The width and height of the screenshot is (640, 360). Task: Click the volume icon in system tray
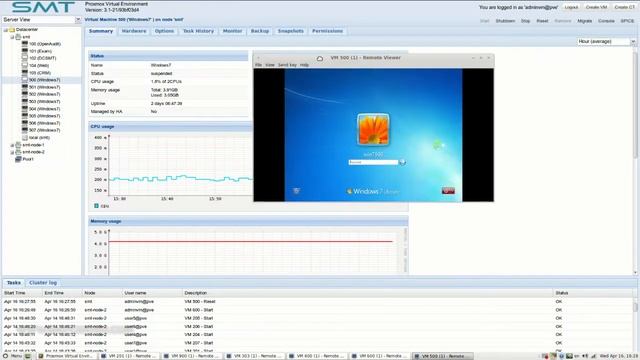coord(585,356)
